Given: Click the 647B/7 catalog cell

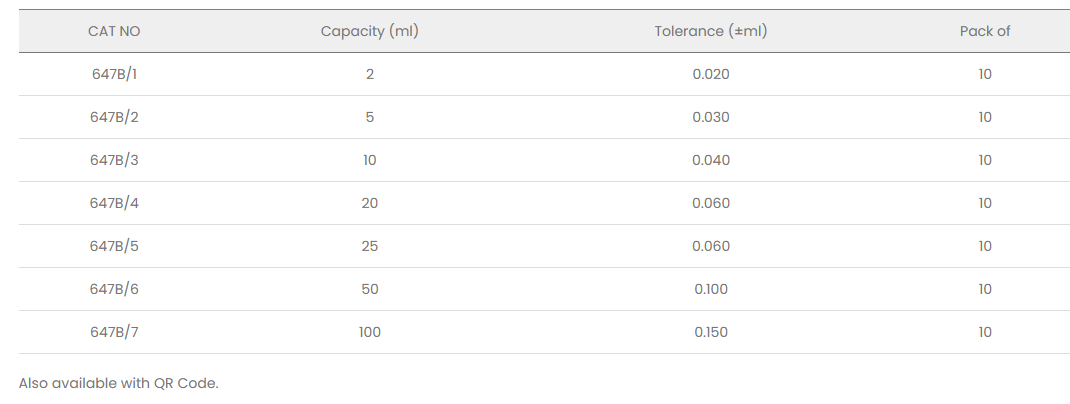Looking at the screenshot, I should (114, 332).
